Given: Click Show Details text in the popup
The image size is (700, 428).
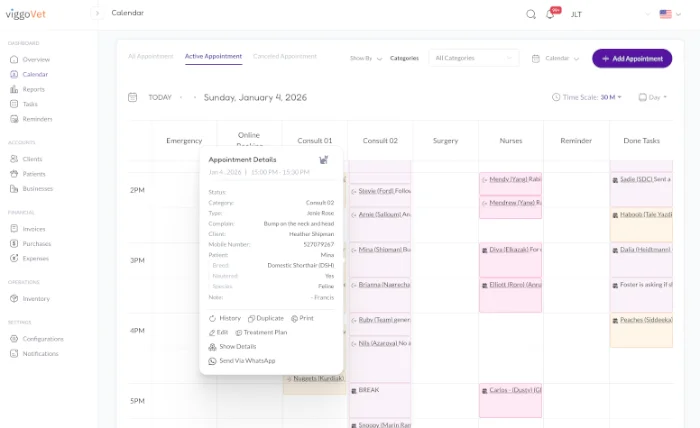Looking at the screenshot, I should pos(238,347).
